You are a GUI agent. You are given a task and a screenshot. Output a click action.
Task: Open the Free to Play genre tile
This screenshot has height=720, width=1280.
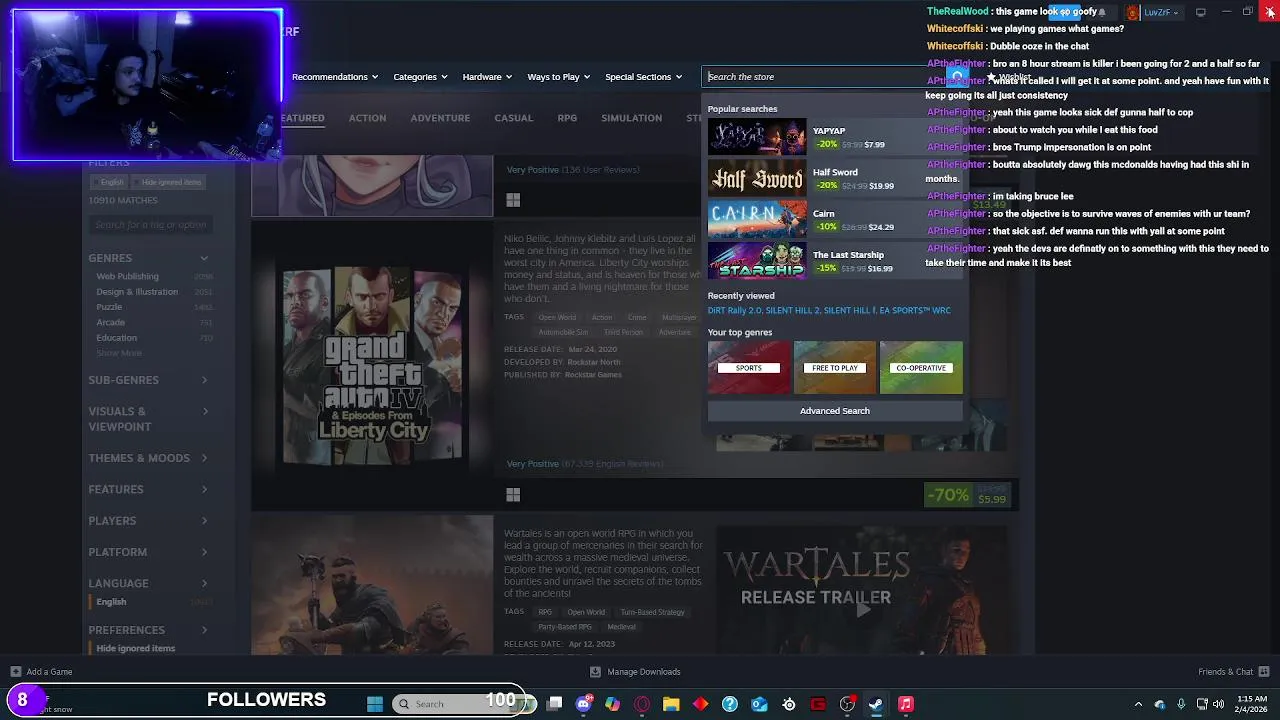(835, 367)
